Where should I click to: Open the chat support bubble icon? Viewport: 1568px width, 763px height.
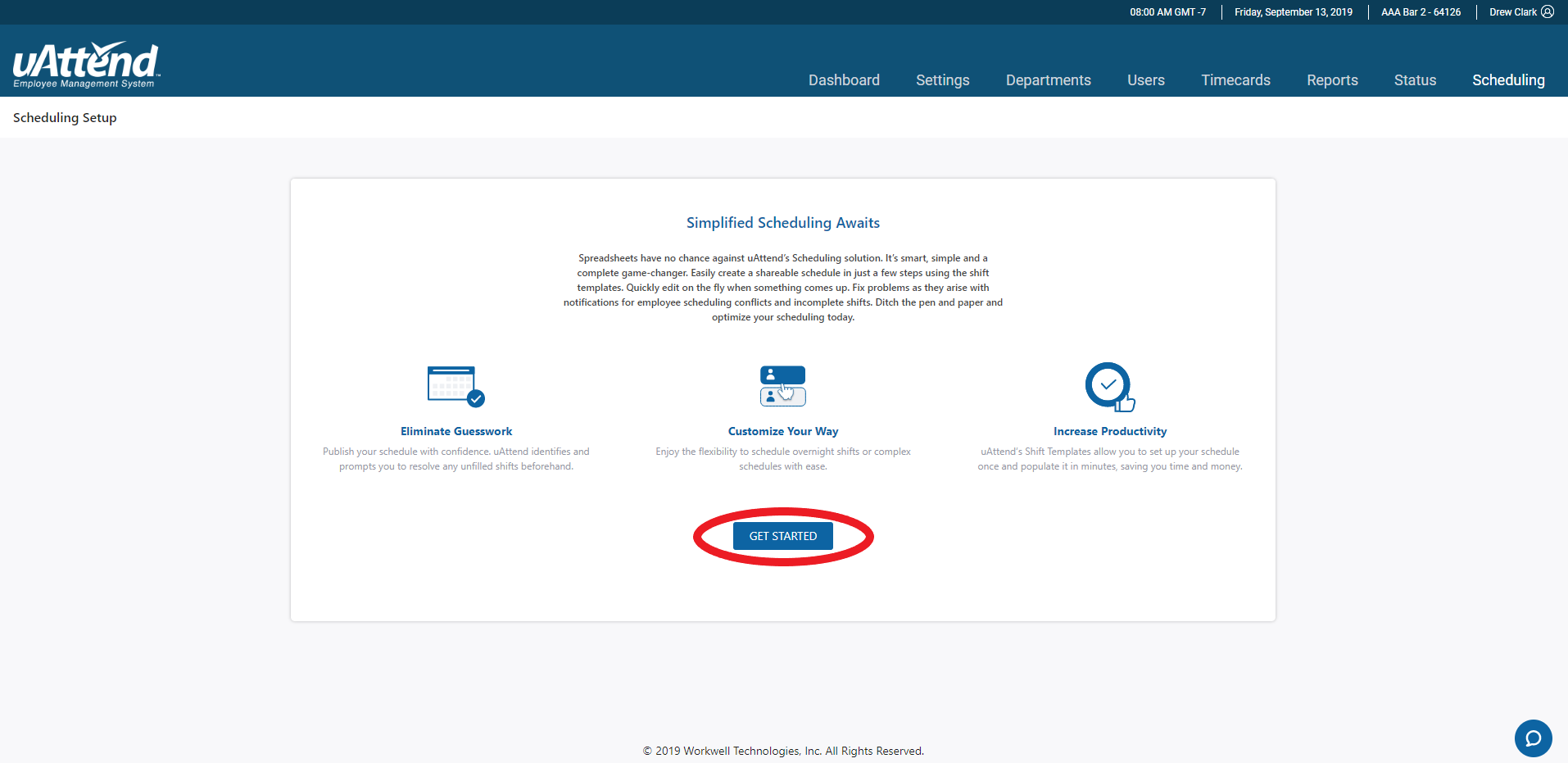1533,738
